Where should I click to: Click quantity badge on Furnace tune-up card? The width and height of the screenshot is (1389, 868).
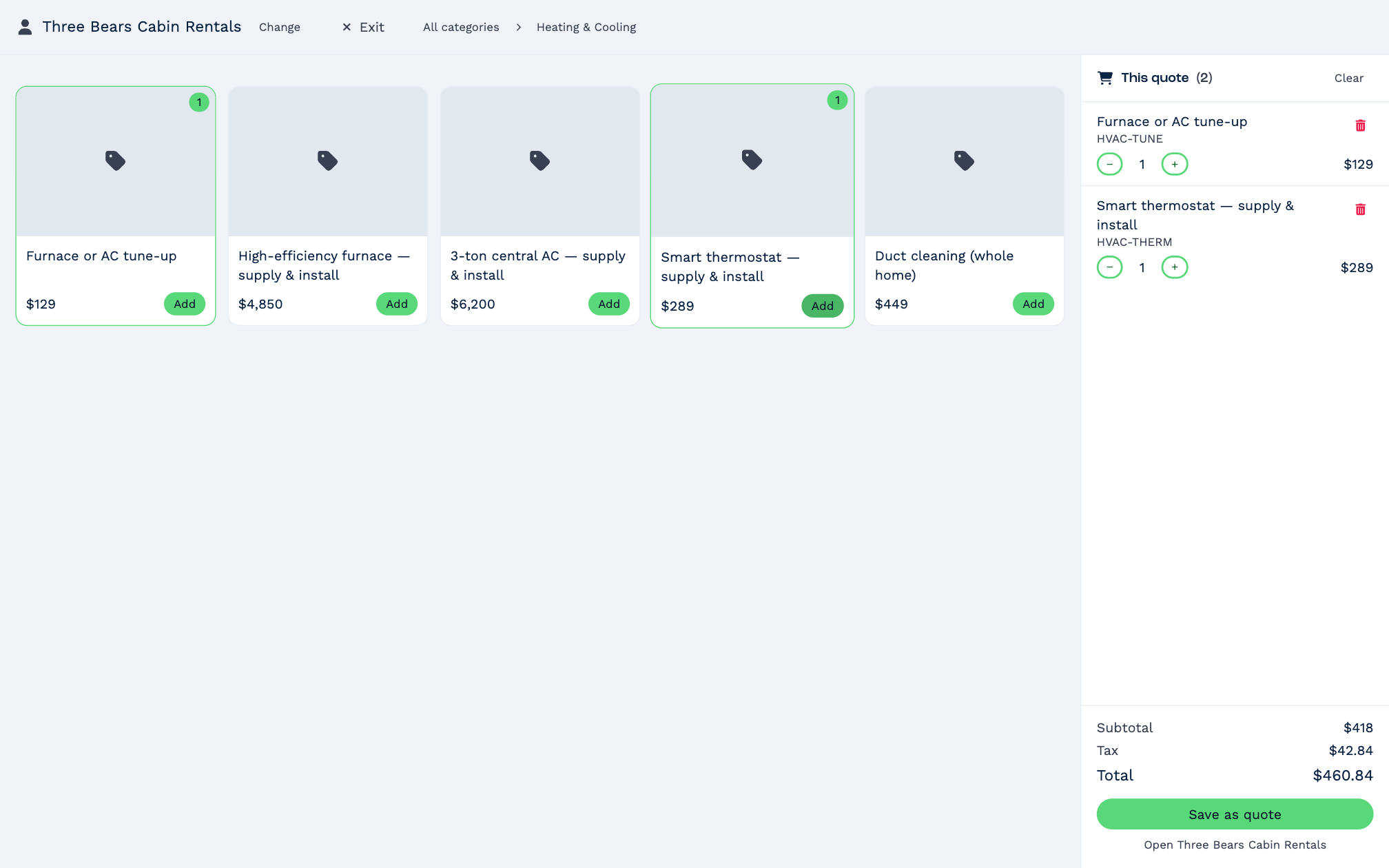pos(199,103)
